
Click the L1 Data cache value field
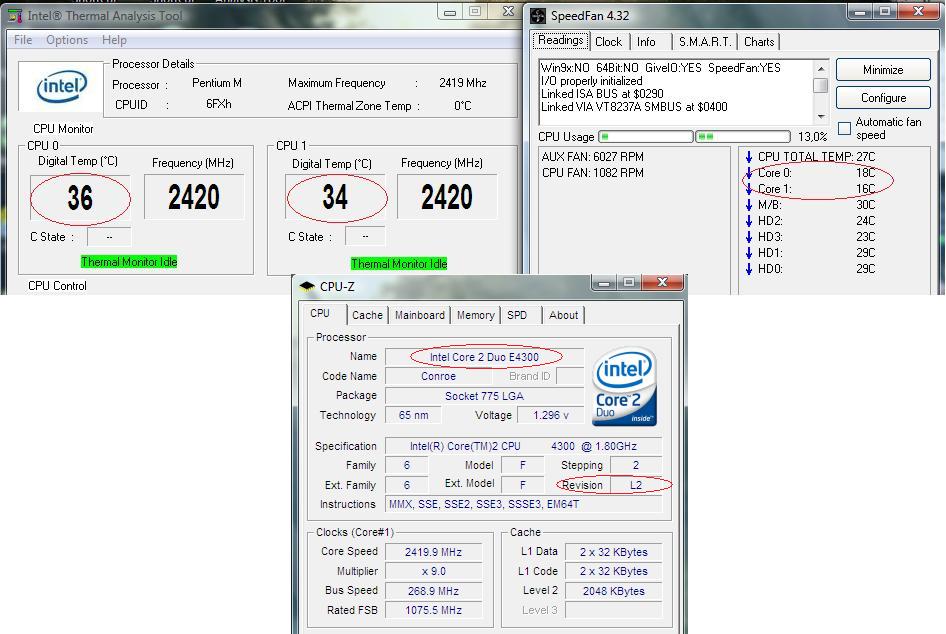pos(614,552)
